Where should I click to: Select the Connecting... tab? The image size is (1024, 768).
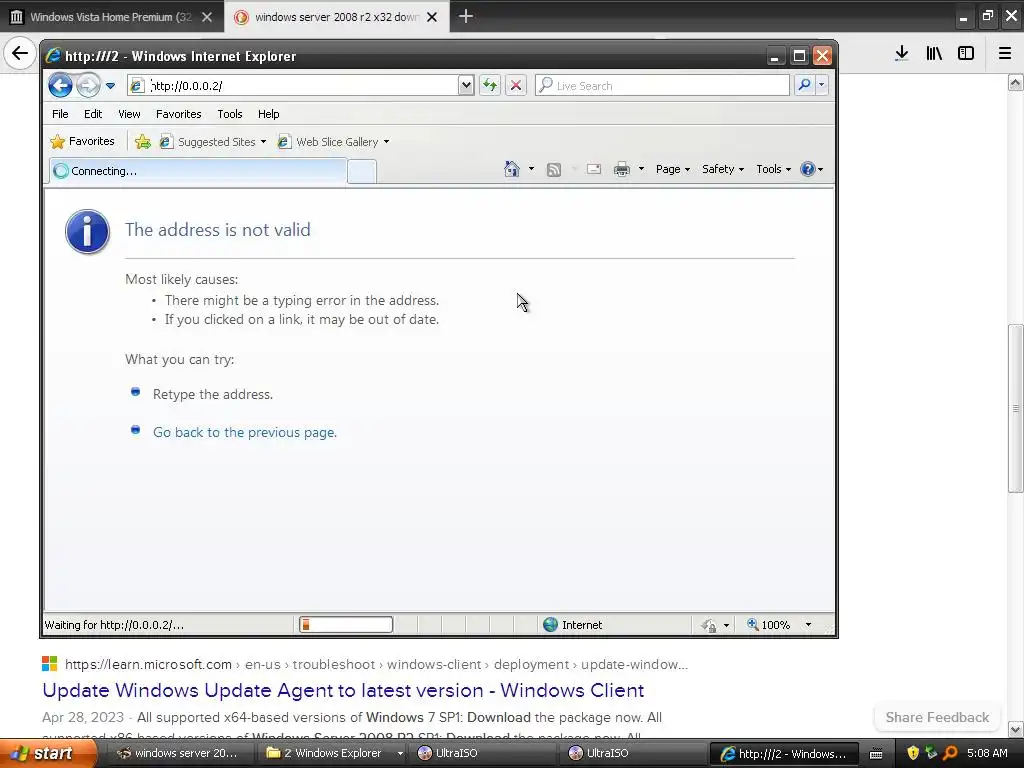coord(198,170)
